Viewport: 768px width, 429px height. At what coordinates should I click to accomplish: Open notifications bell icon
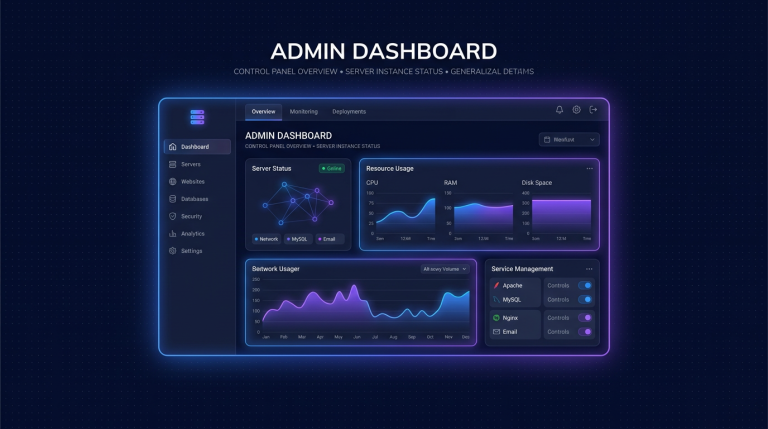click(x=559, y=110)
